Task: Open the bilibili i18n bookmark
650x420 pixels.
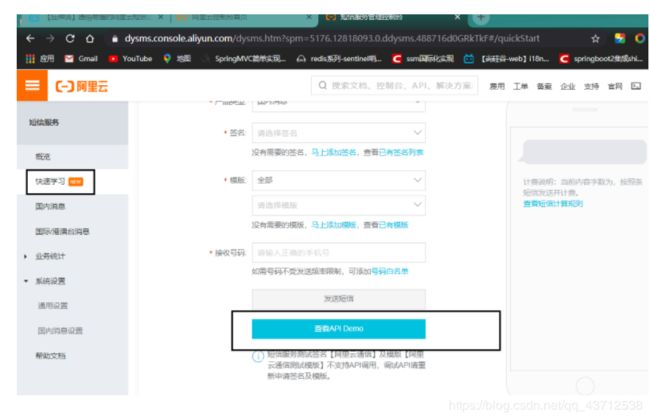Action: pyautogui.click(x=506, y=59)
